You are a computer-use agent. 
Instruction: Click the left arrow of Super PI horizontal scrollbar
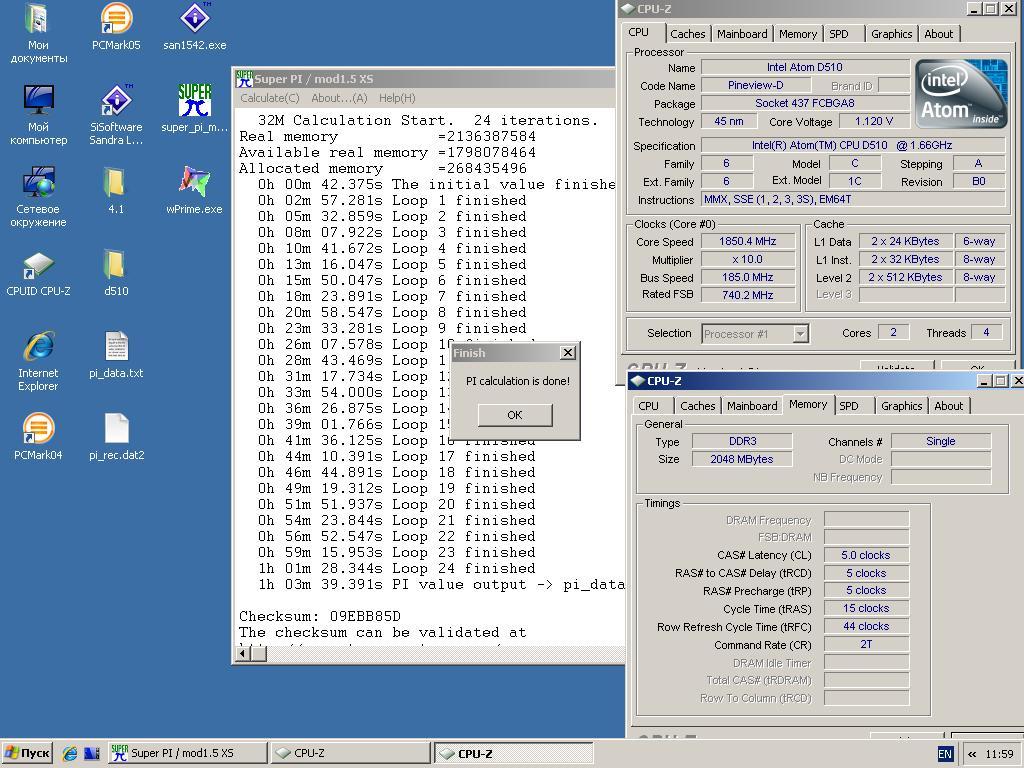point(243,653)
